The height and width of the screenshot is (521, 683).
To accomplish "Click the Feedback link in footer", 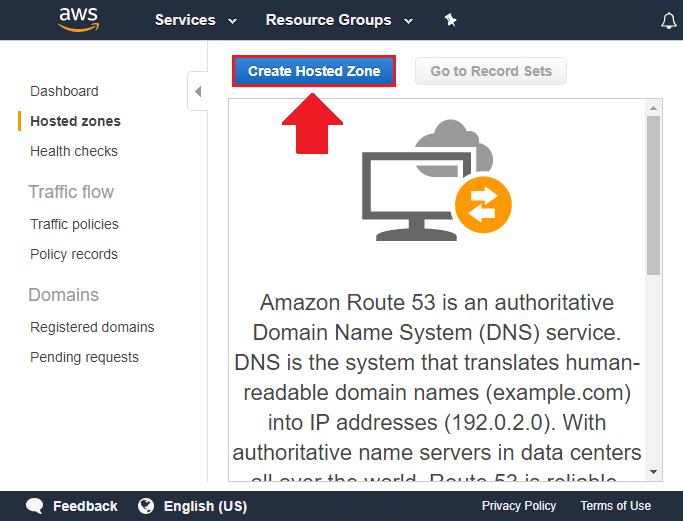I will pos(85,506).
